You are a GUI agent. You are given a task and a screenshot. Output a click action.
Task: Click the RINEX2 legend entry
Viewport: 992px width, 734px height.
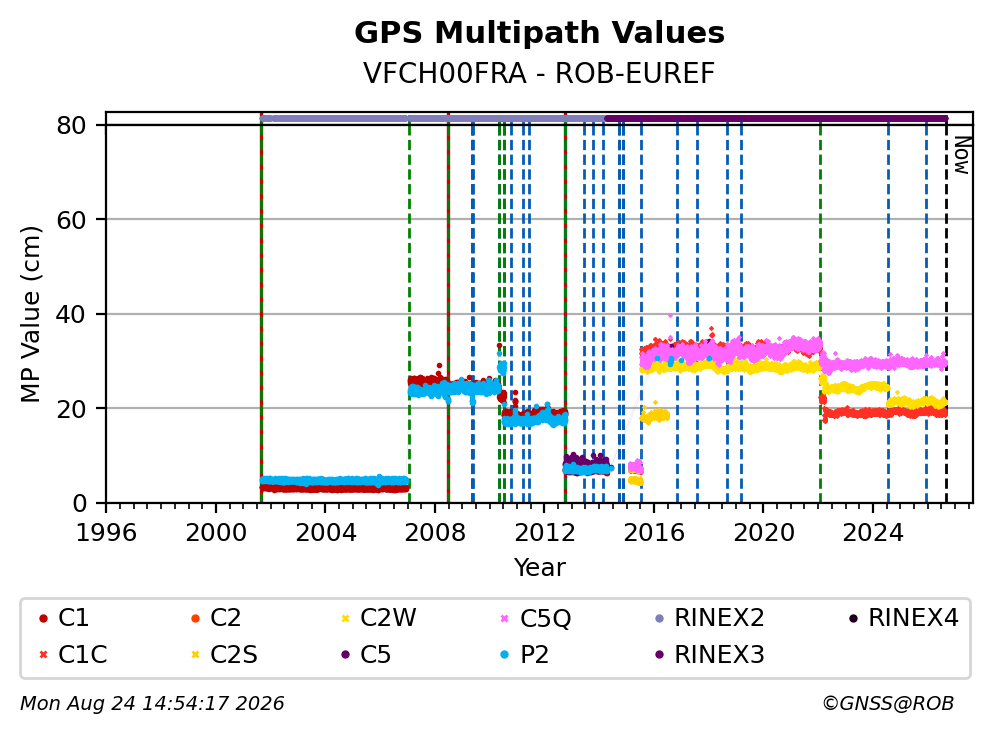click(x=709, y=618)
